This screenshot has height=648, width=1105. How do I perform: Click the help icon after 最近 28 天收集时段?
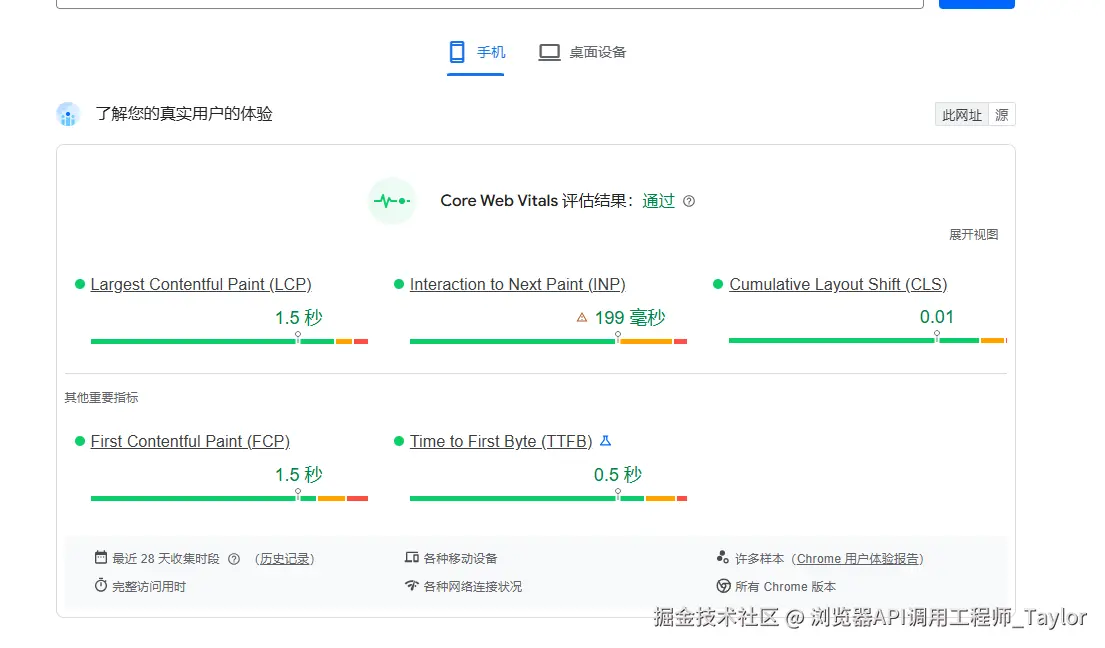click(x=234, y=559)
